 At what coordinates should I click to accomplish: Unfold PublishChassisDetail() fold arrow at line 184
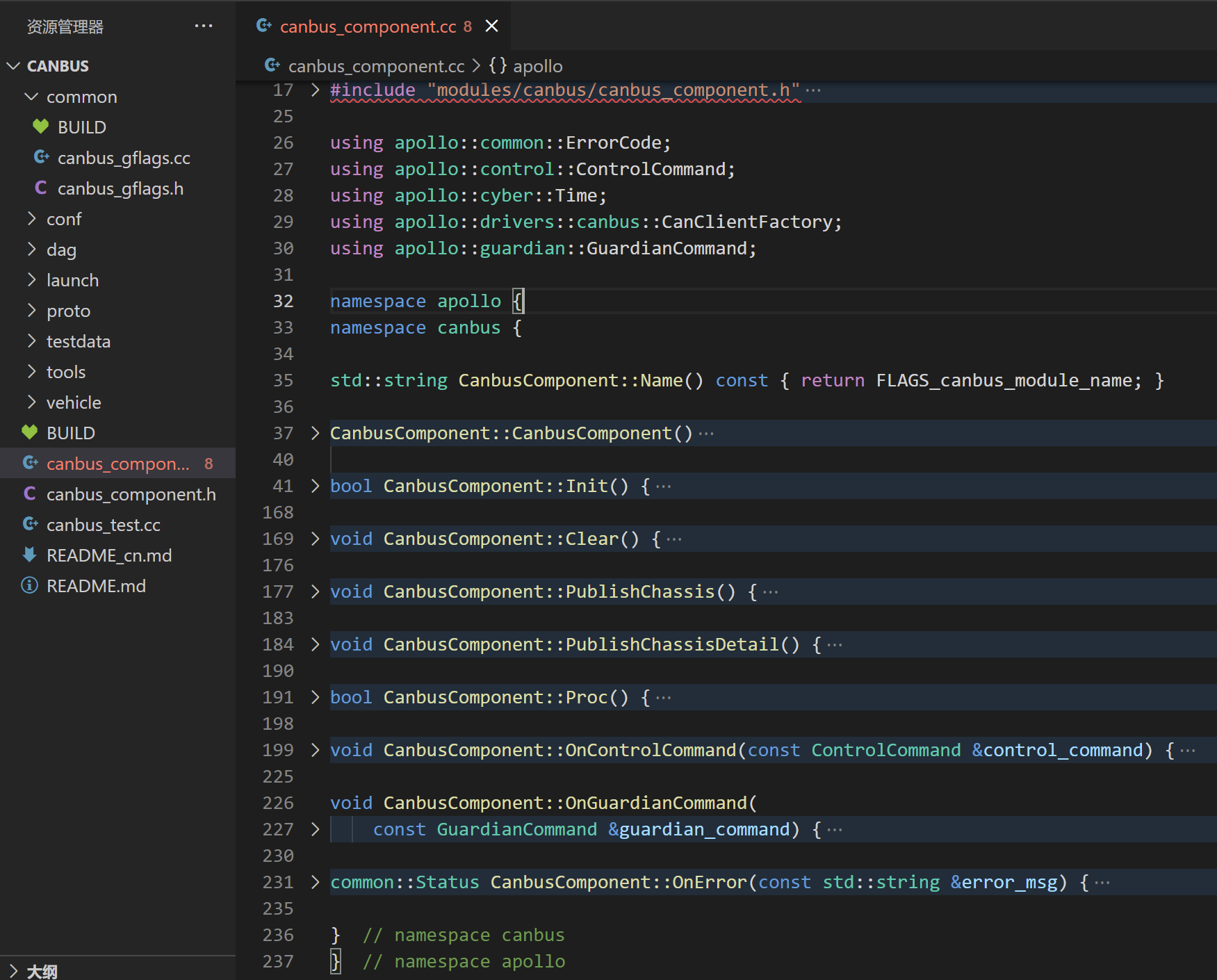(315, 644)
